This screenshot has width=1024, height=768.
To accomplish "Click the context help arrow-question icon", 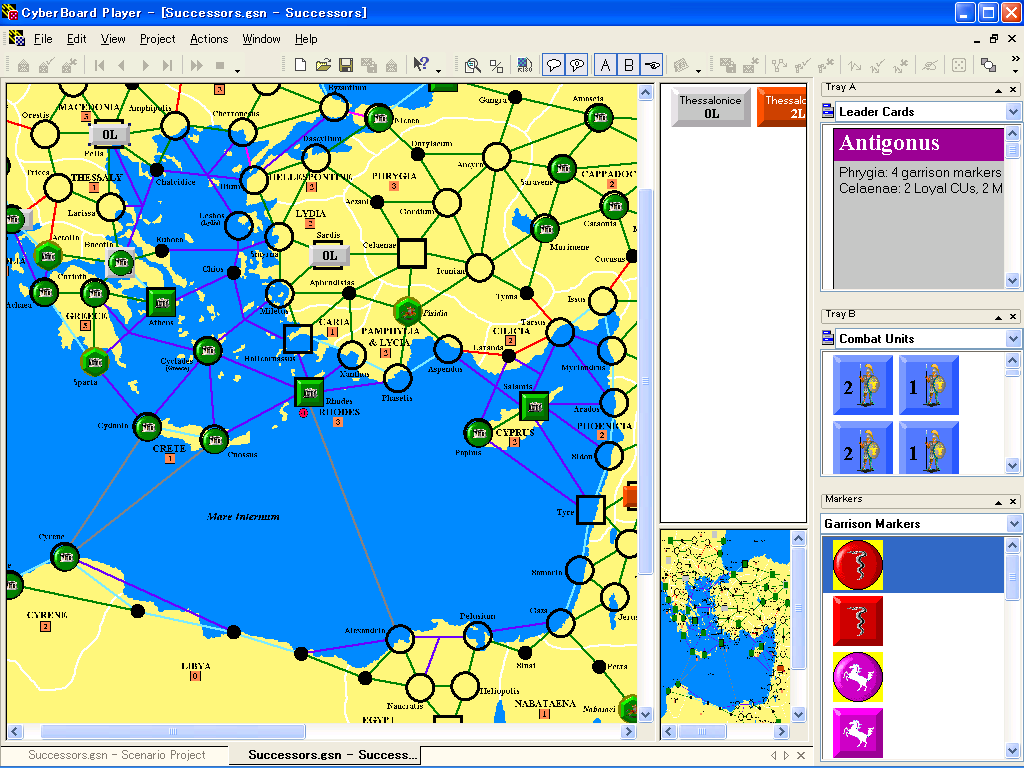I will pos(421,65).
